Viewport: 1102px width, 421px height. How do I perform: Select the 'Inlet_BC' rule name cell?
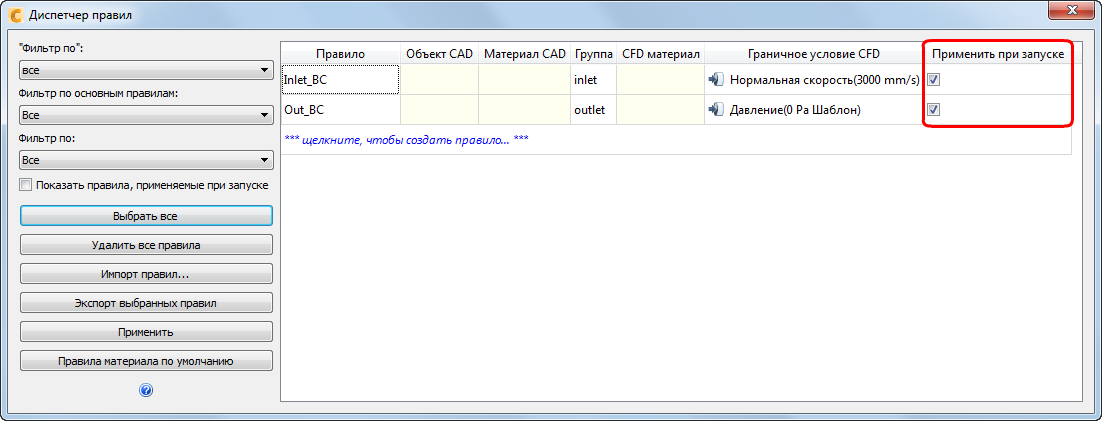341,79
